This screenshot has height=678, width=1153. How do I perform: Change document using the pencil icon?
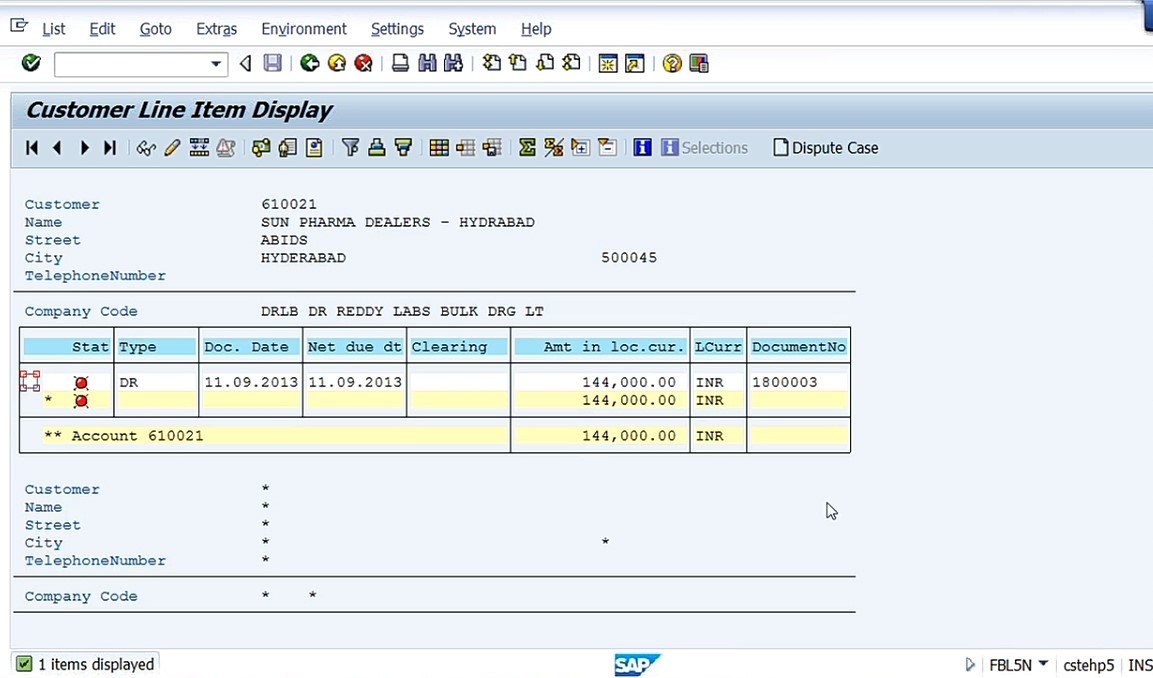click(x=172, y=148)
